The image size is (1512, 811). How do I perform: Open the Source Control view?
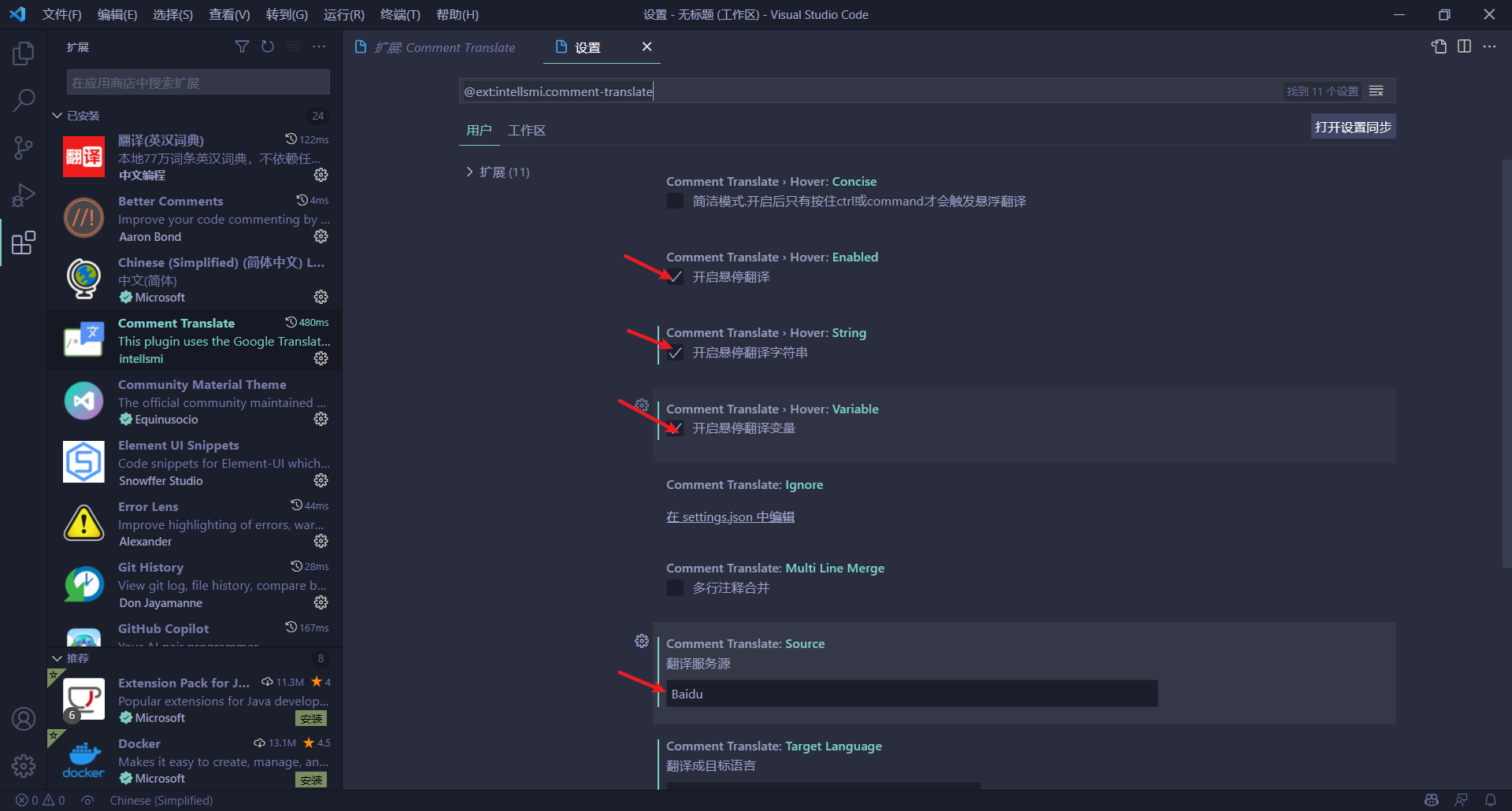click(x=24, y=147)
